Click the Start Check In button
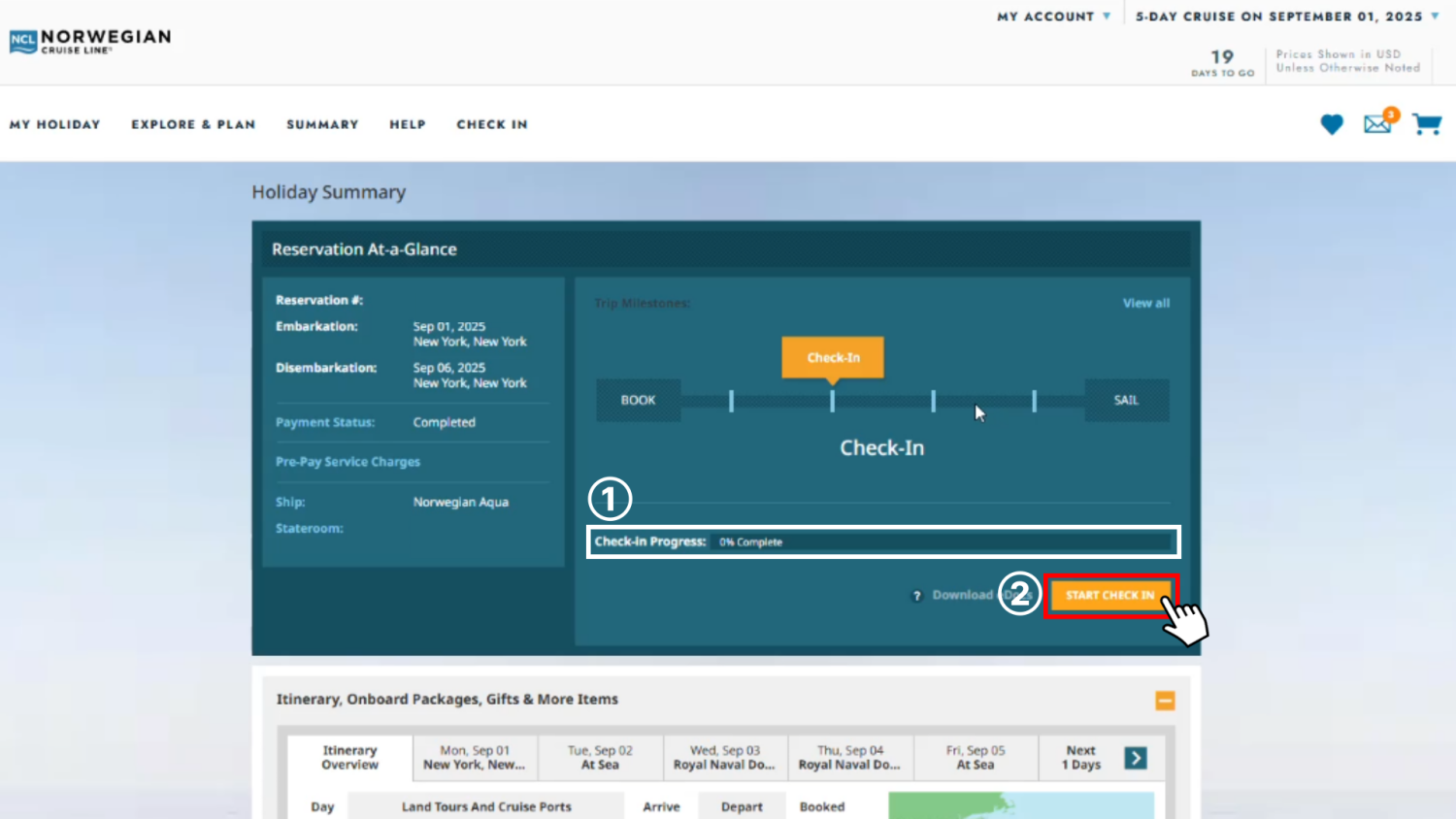 click(x=1110, y=596)
